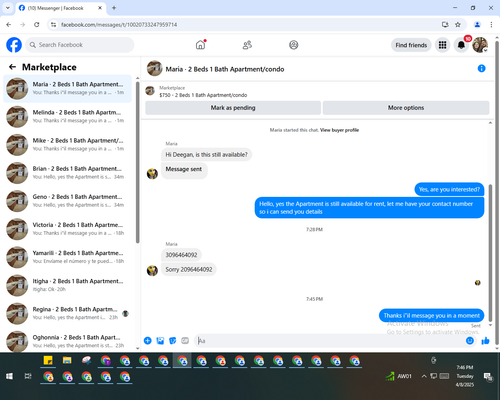Click Maria's avatar in chat header
Screen dimensions: 500x400
click(154, 68)
